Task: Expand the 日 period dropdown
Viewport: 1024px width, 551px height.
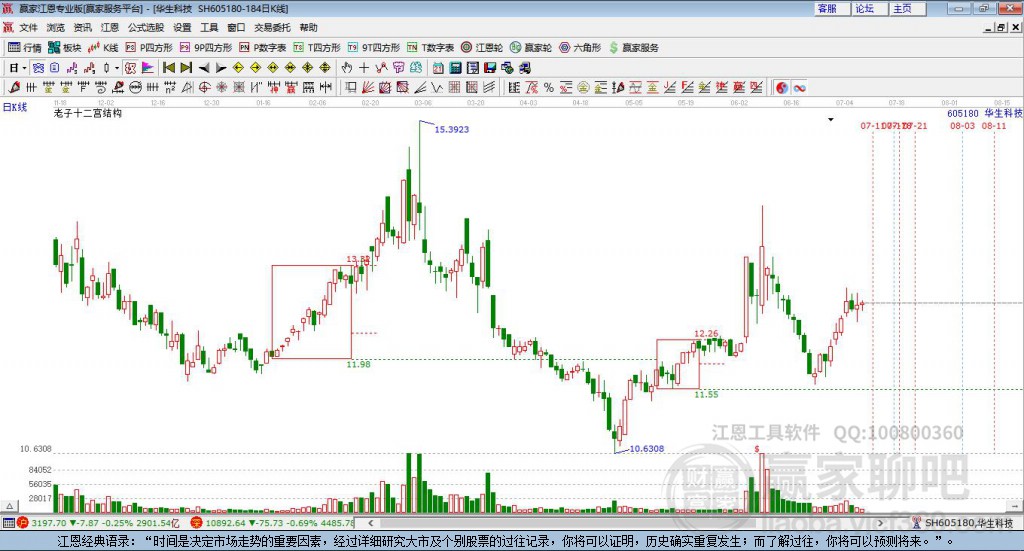Action: [25, 68]
